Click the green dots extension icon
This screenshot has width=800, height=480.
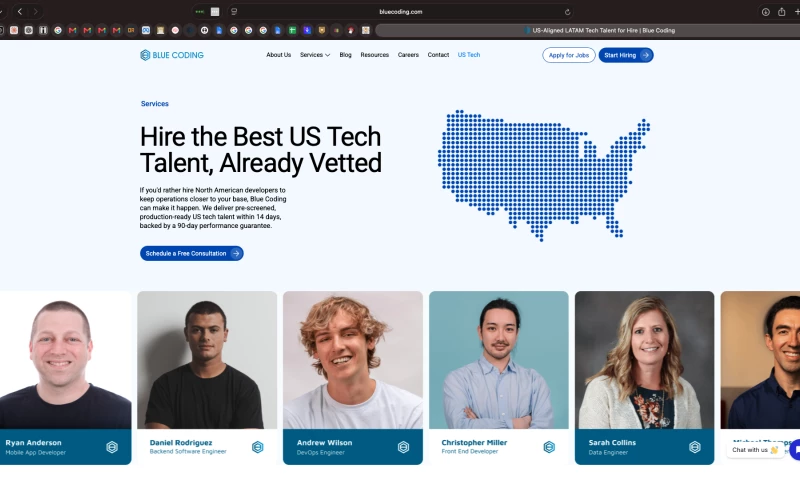tap(199, 12)
